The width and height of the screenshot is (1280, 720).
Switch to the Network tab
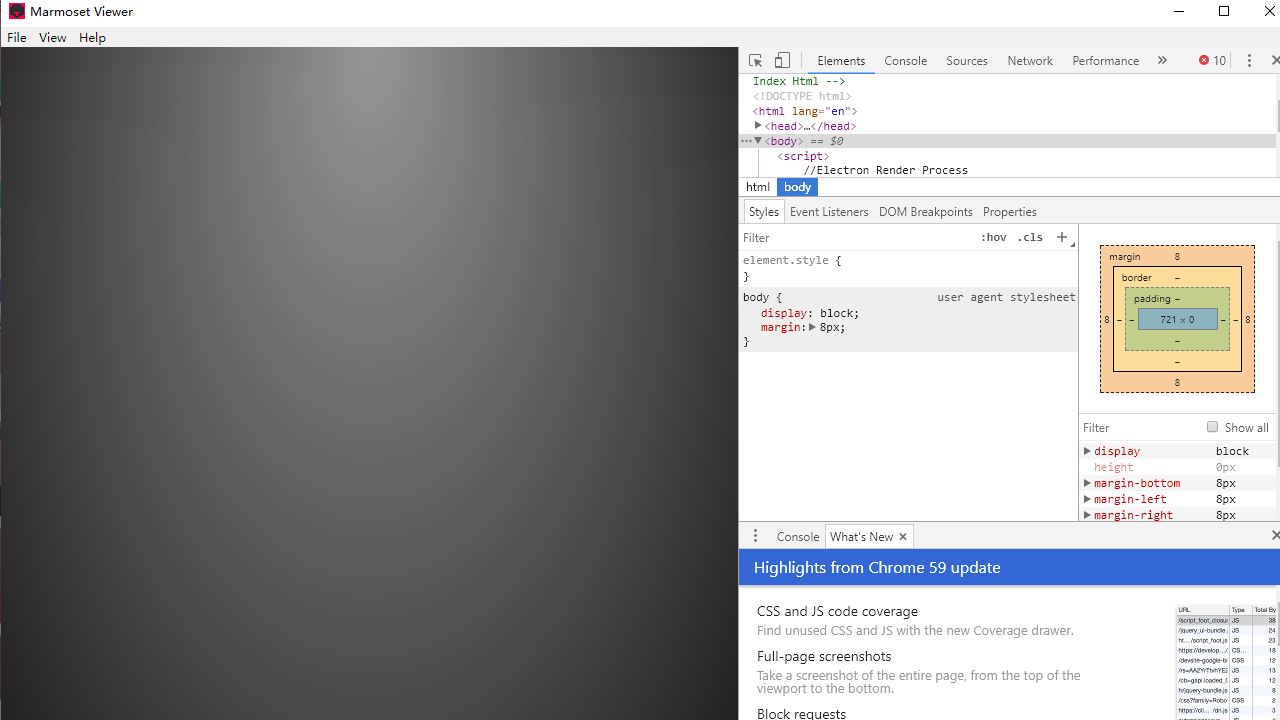tap(1029, 60)
